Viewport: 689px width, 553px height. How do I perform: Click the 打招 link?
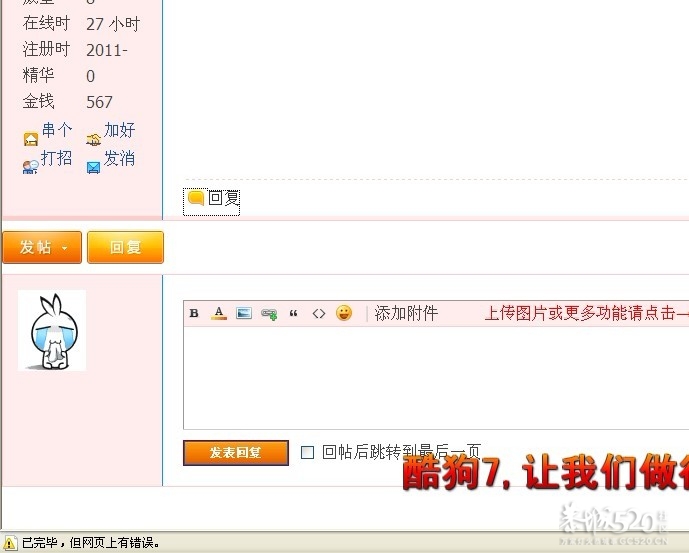click(56, 158)
